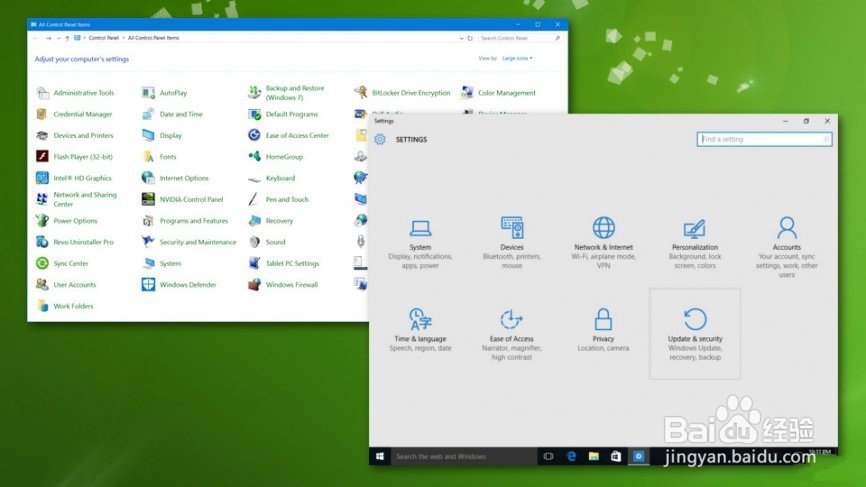Open Ease of Access settings category
Screen dimensions: 866x487
click(x=512, y=334)
